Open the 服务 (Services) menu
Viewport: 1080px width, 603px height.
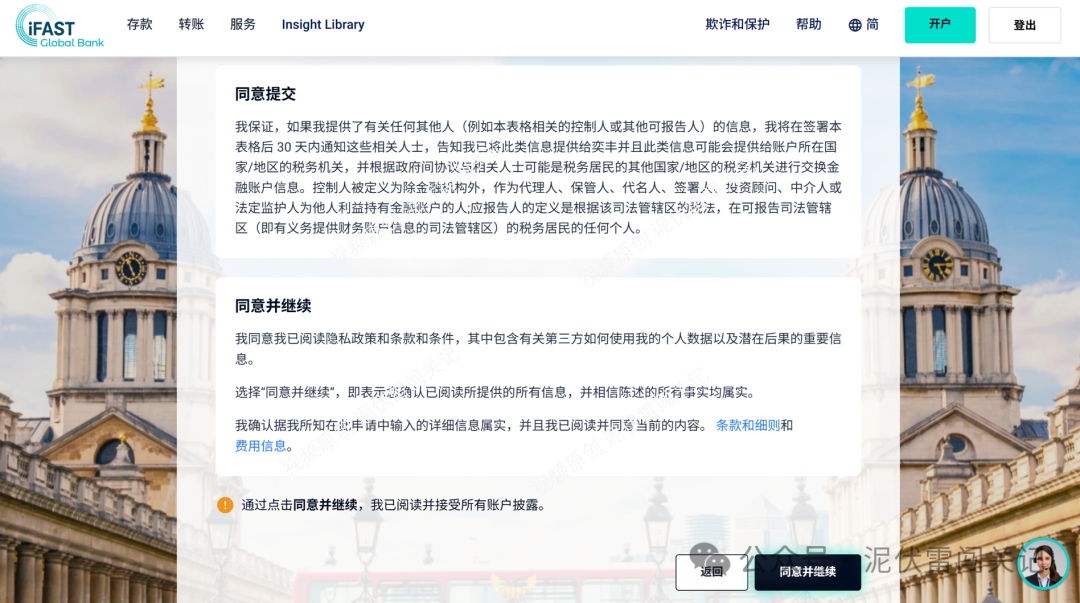coord(242,24)
